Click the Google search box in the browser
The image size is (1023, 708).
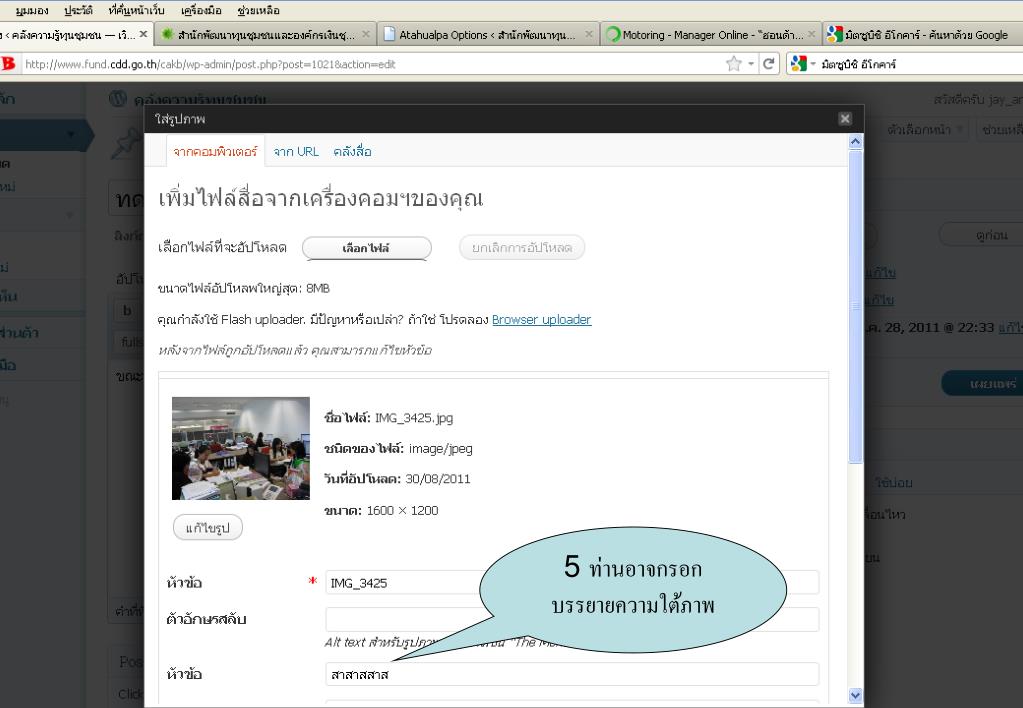pyautogui.click(x=920, y=64)
